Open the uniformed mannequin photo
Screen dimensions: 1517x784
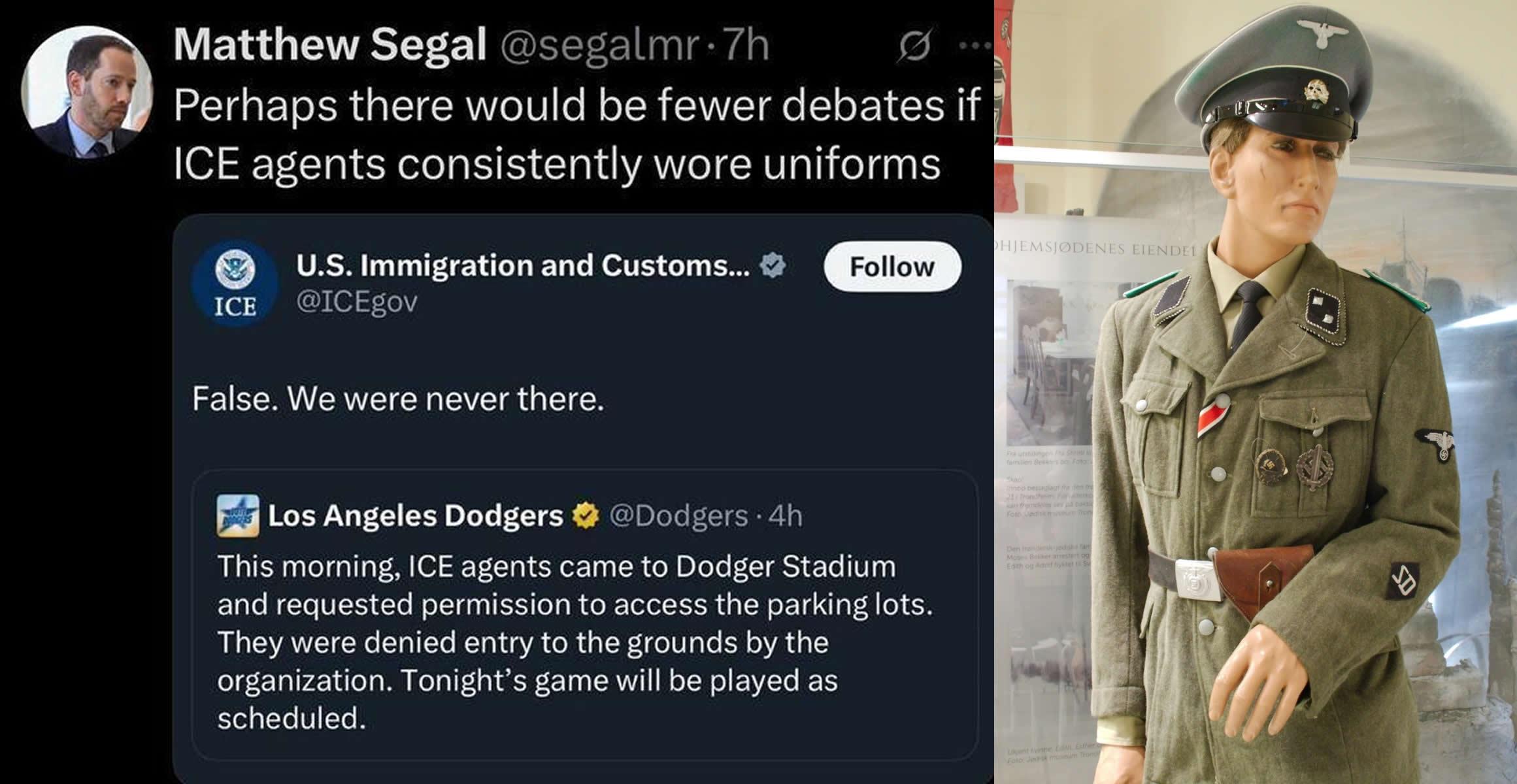point(1256,392)
